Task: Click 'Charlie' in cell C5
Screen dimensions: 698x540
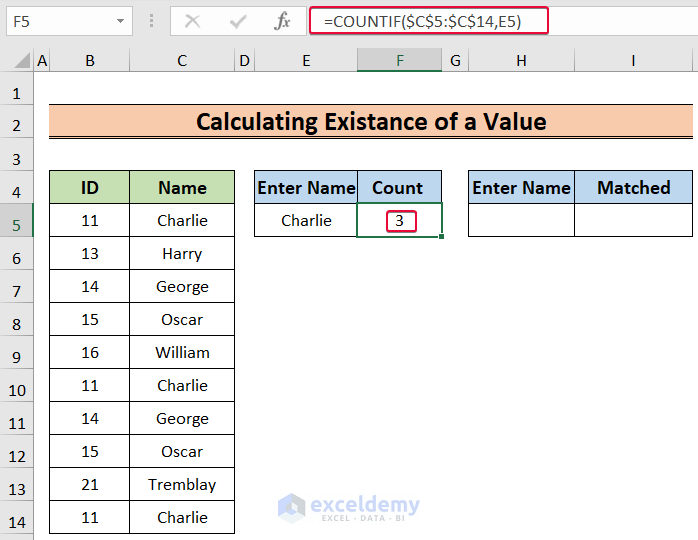Action: (182, 220)
